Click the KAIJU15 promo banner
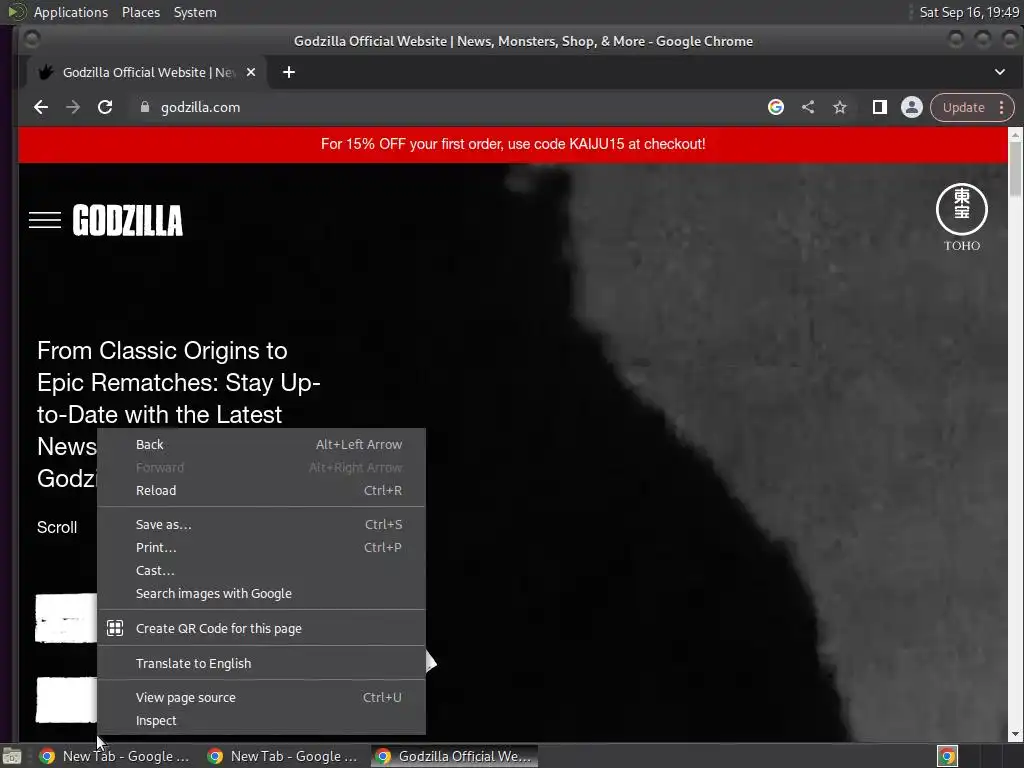Image resolution: width=1024 pixels, height=768 pixels. [x=513, y=144]
